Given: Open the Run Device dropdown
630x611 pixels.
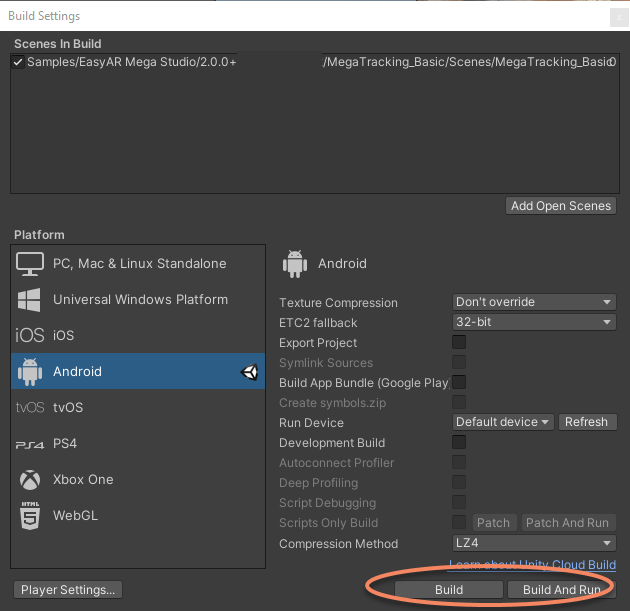Looking at the screenshot, I should click(x=503, y=422).
